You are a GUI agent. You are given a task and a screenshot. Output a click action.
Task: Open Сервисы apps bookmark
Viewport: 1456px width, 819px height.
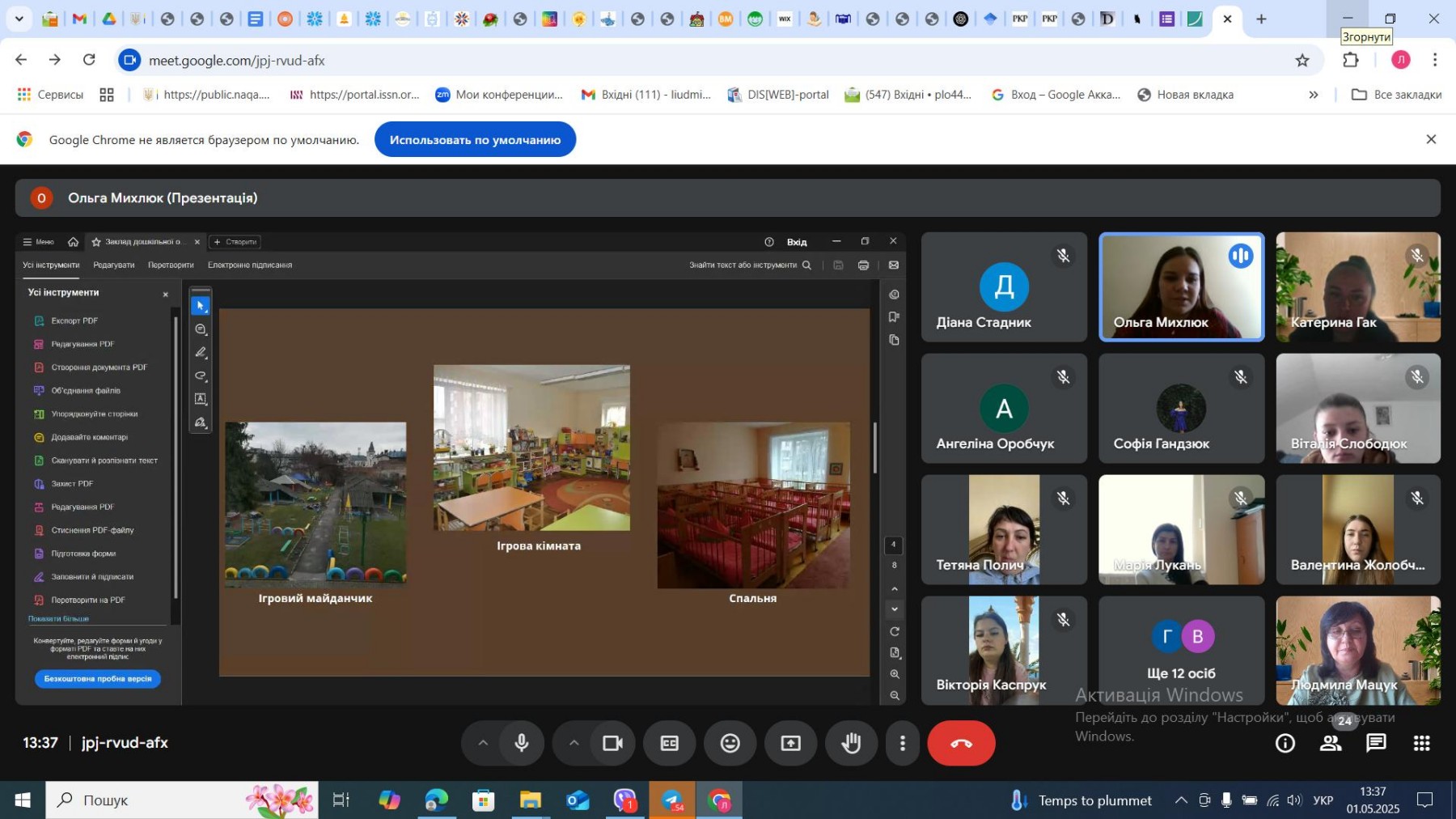50,95
